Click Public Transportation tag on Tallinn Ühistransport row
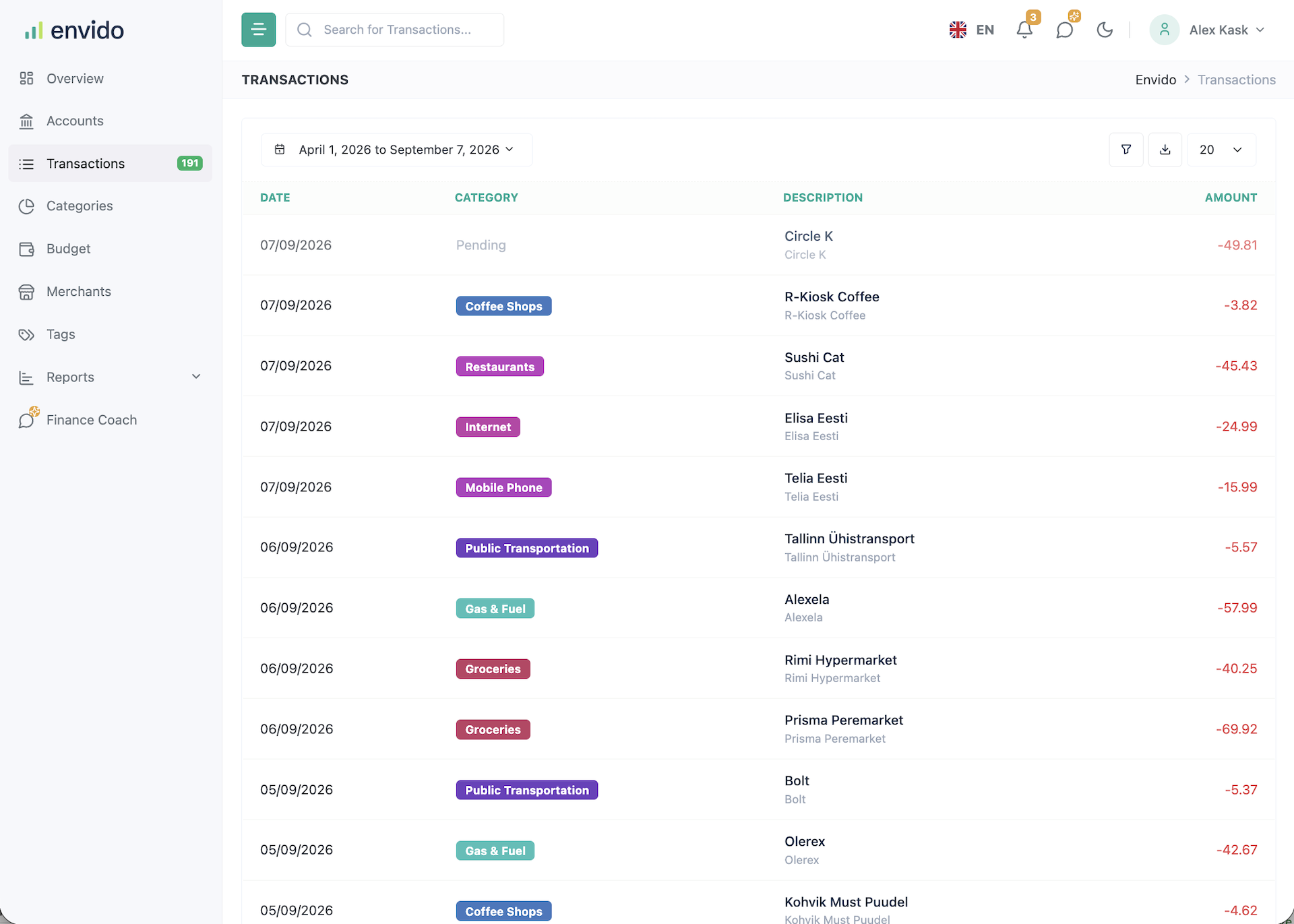Screen dimensions: 1294x924 (526, 548)
